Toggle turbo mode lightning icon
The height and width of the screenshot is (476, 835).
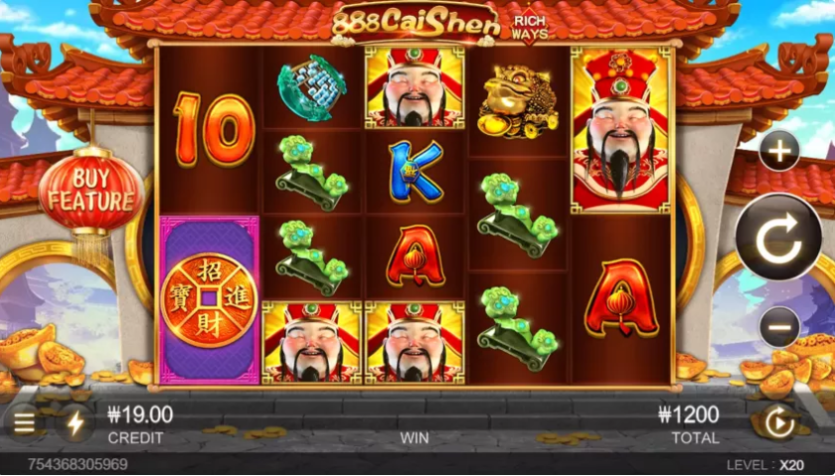coord(75,423)
